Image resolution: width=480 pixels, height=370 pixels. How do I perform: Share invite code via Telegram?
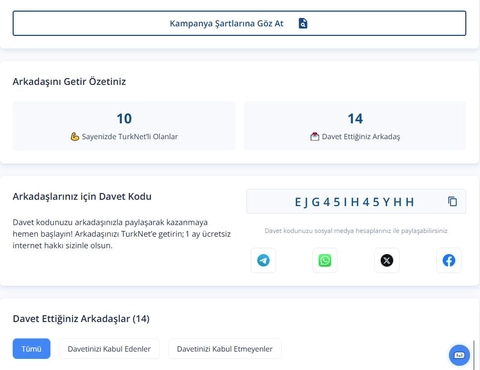coord(263,260)
